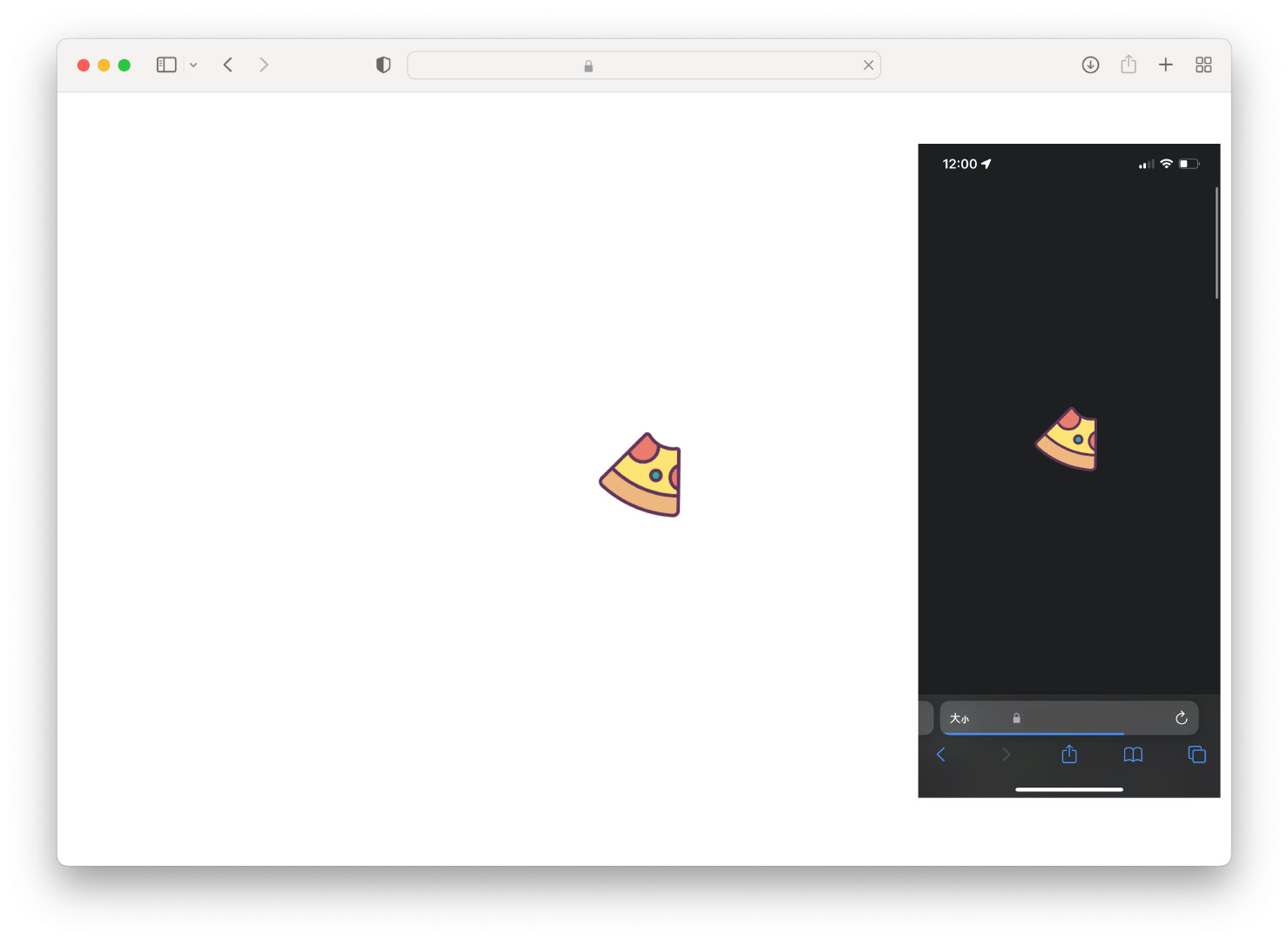Tap the mobile share icon

click(x=1069, y=755)
